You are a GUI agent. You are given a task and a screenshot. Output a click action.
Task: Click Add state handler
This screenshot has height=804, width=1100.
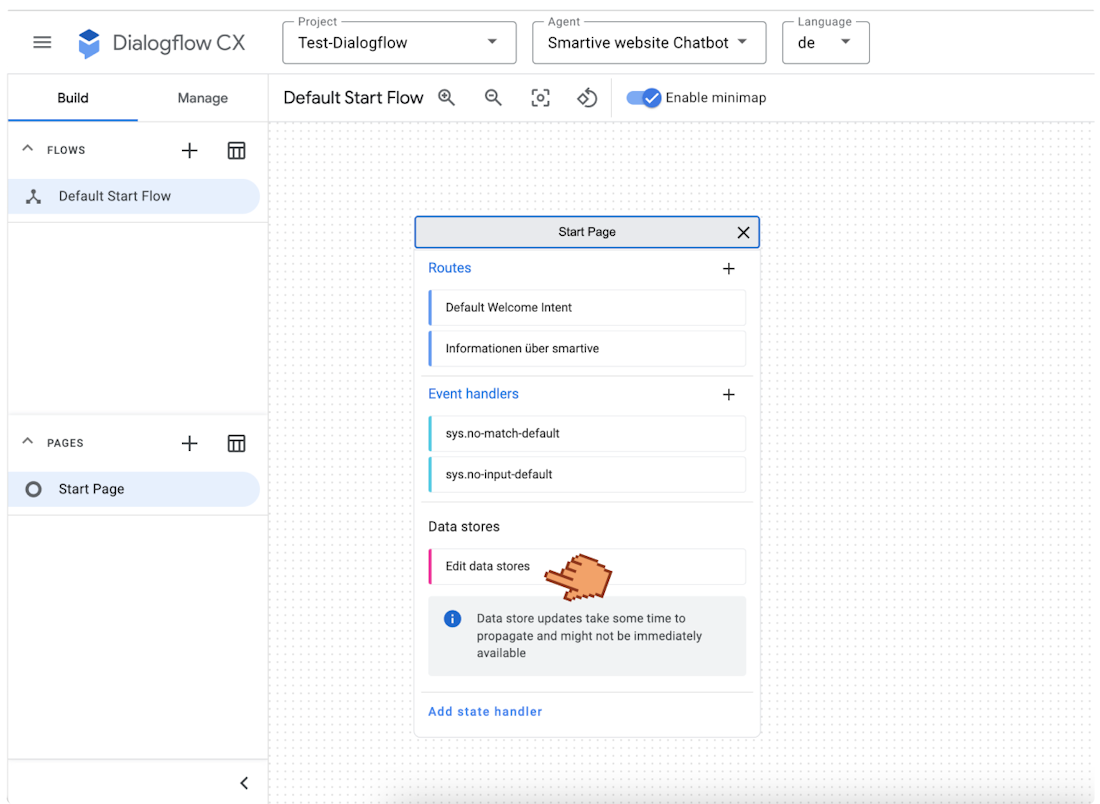(485, 711)
